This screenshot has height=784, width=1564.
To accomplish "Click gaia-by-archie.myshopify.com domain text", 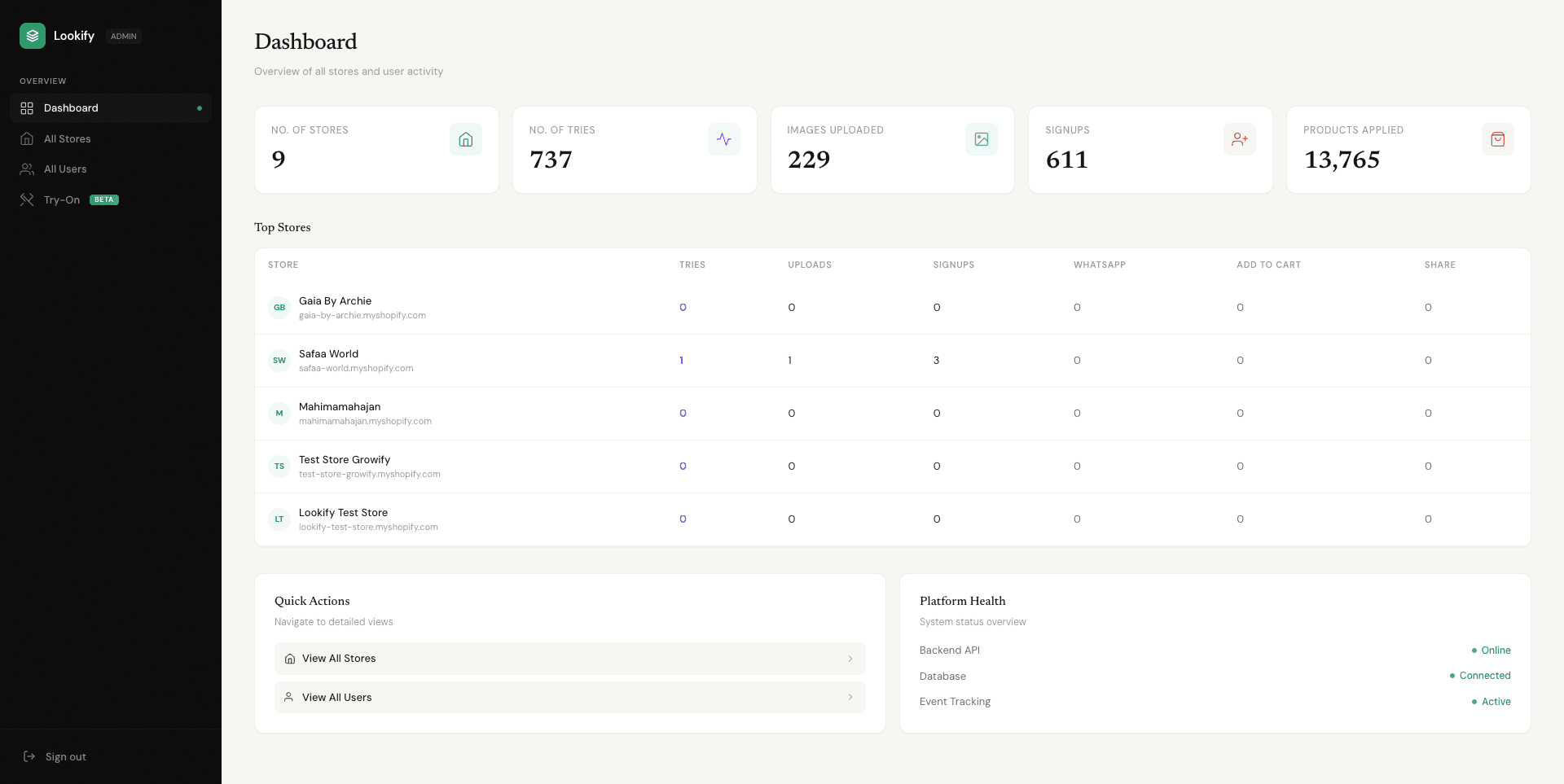I will (362, 316).
